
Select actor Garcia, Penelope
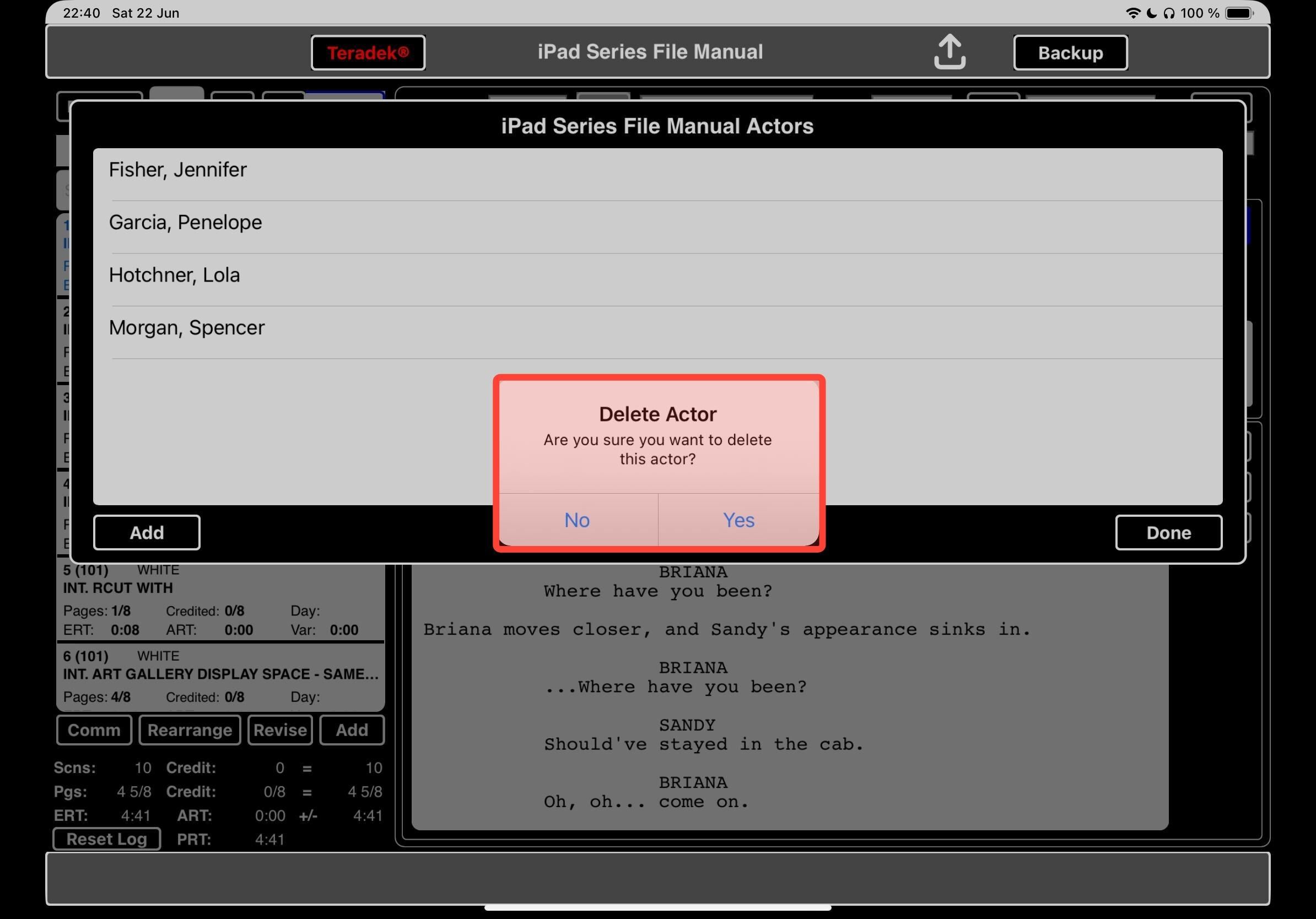(x=185, y=222)
